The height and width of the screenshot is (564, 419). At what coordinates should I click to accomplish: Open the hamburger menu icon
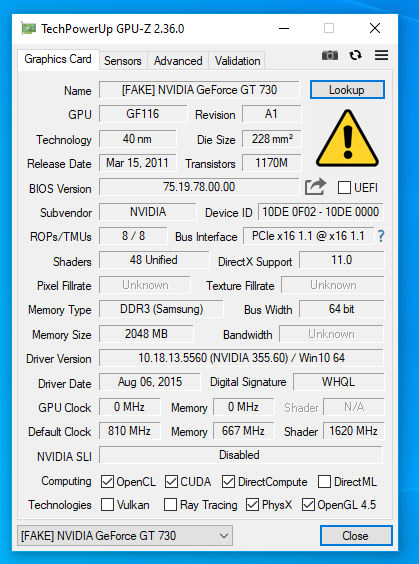click(381, 55)
